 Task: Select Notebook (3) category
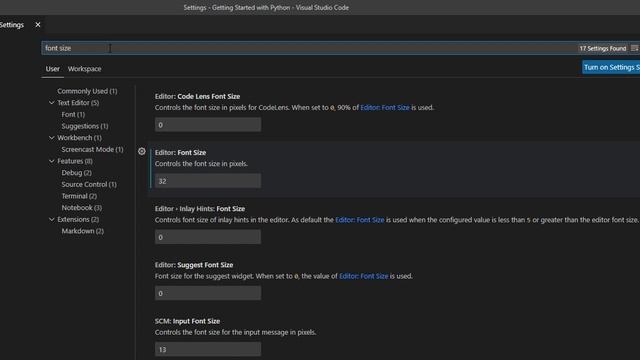pyautogui.click(x=82, y=208)
